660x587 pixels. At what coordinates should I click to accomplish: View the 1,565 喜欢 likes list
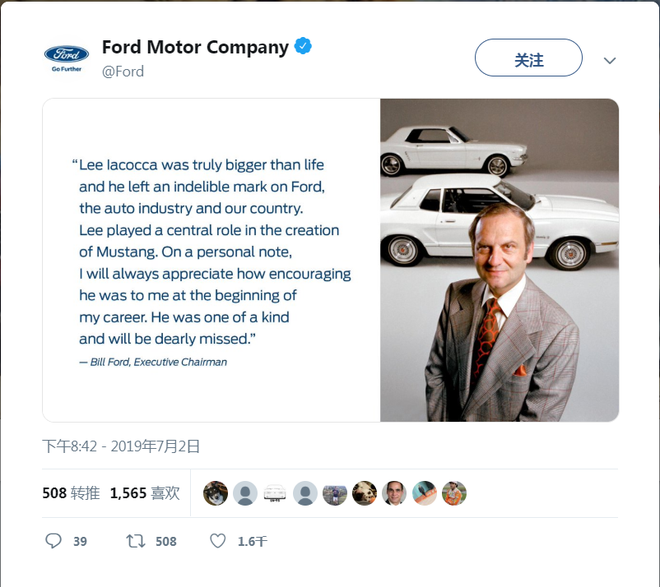tap(145, 493)
